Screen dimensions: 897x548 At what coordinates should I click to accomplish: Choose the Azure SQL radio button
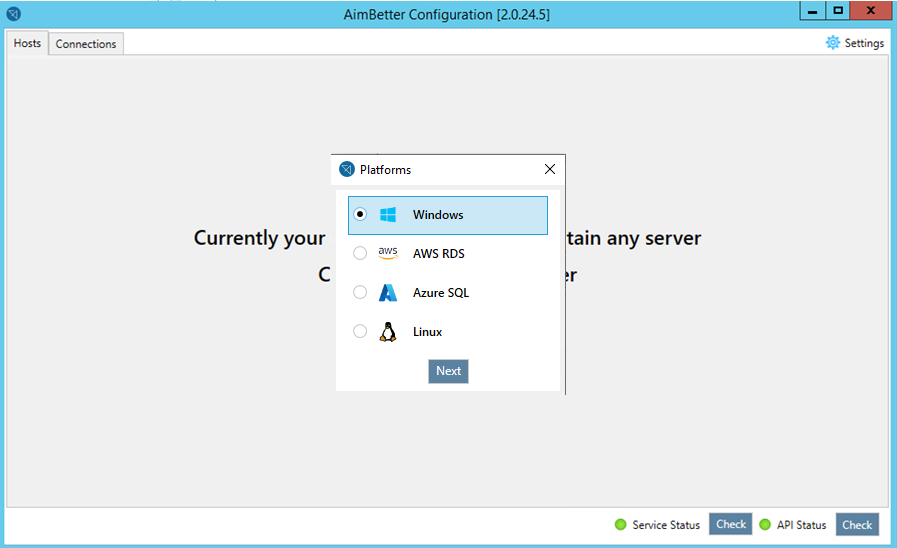click(360, 292)
